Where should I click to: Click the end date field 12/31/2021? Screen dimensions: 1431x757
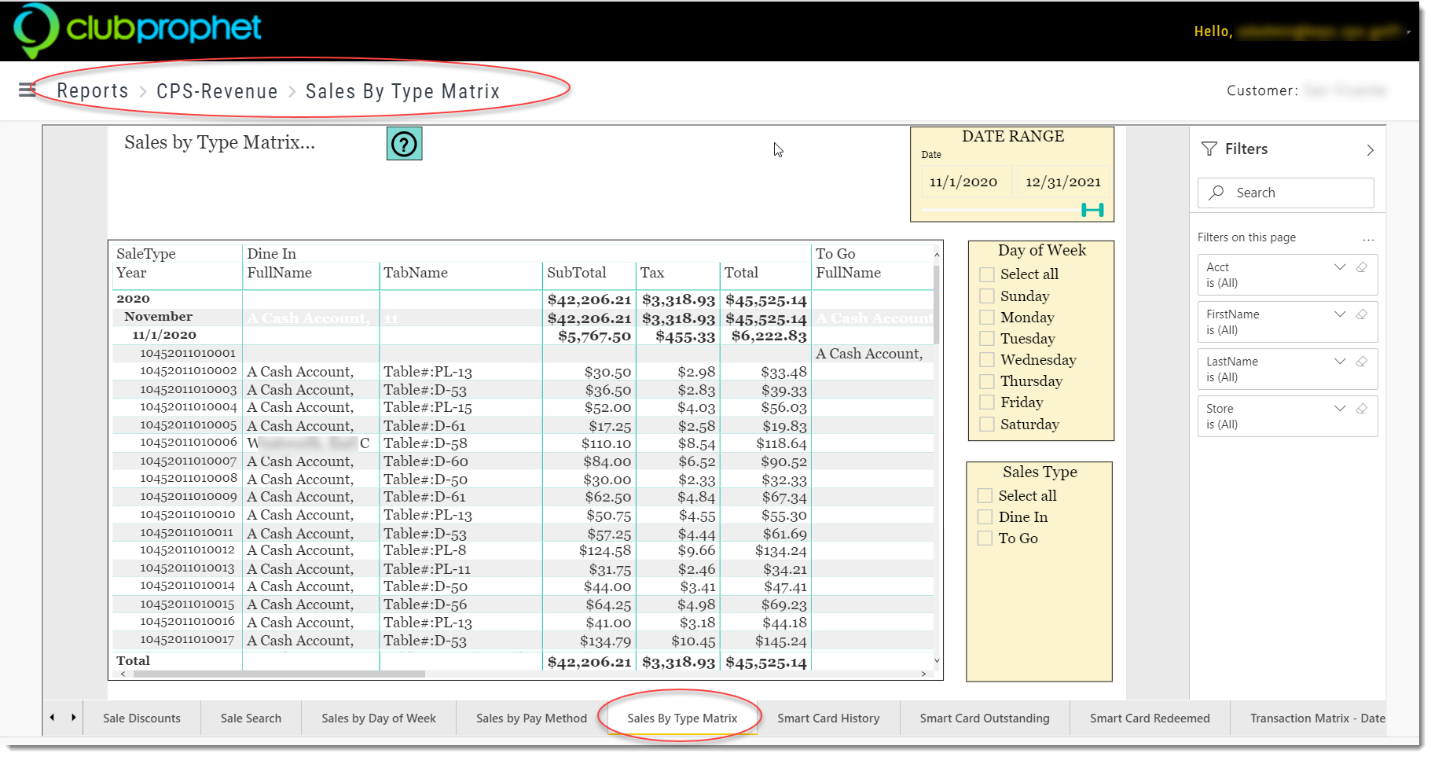(1063, 182)
